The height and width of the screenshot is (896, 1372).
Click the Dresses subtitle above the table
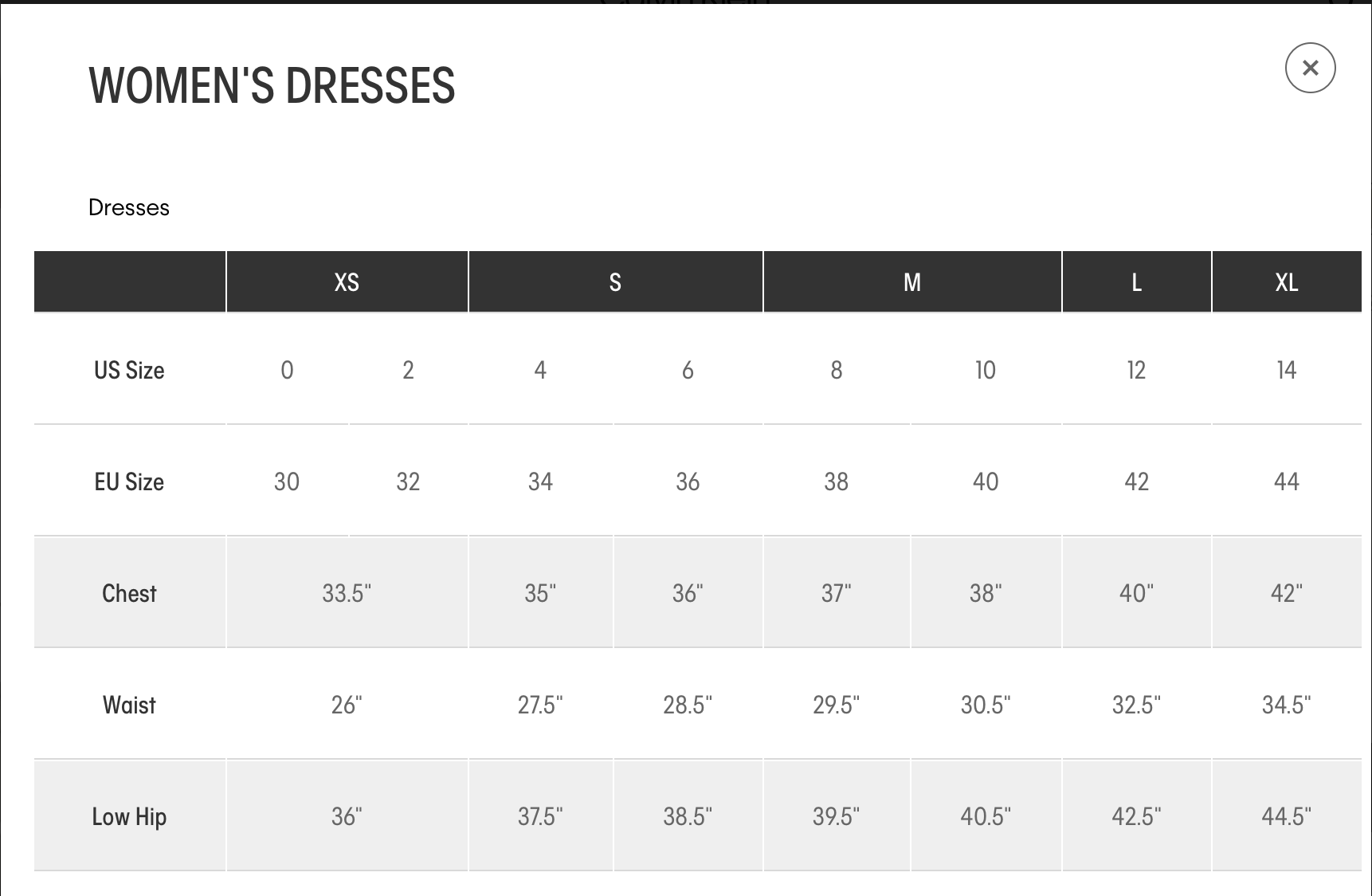point(129,207)
